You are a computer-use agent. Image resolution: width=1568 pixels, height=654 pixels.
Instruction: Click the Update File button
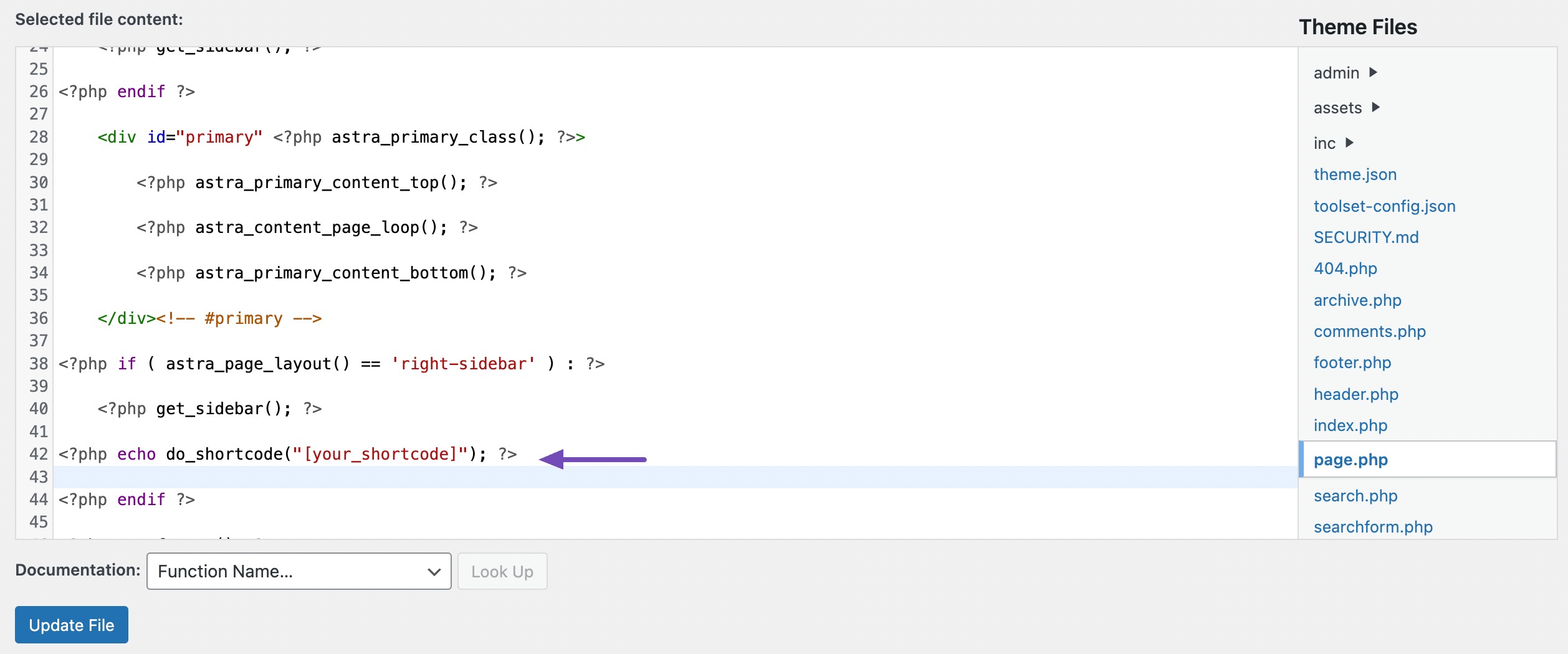(71, 625)
